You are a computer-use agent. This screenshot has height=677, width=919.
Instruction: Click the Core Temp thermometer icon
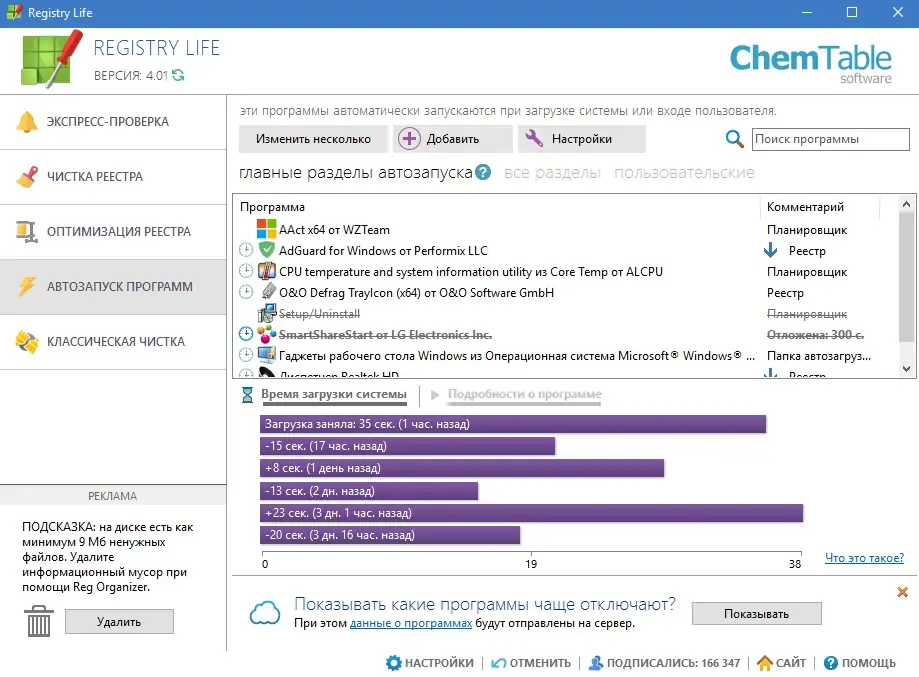(267, 271)
